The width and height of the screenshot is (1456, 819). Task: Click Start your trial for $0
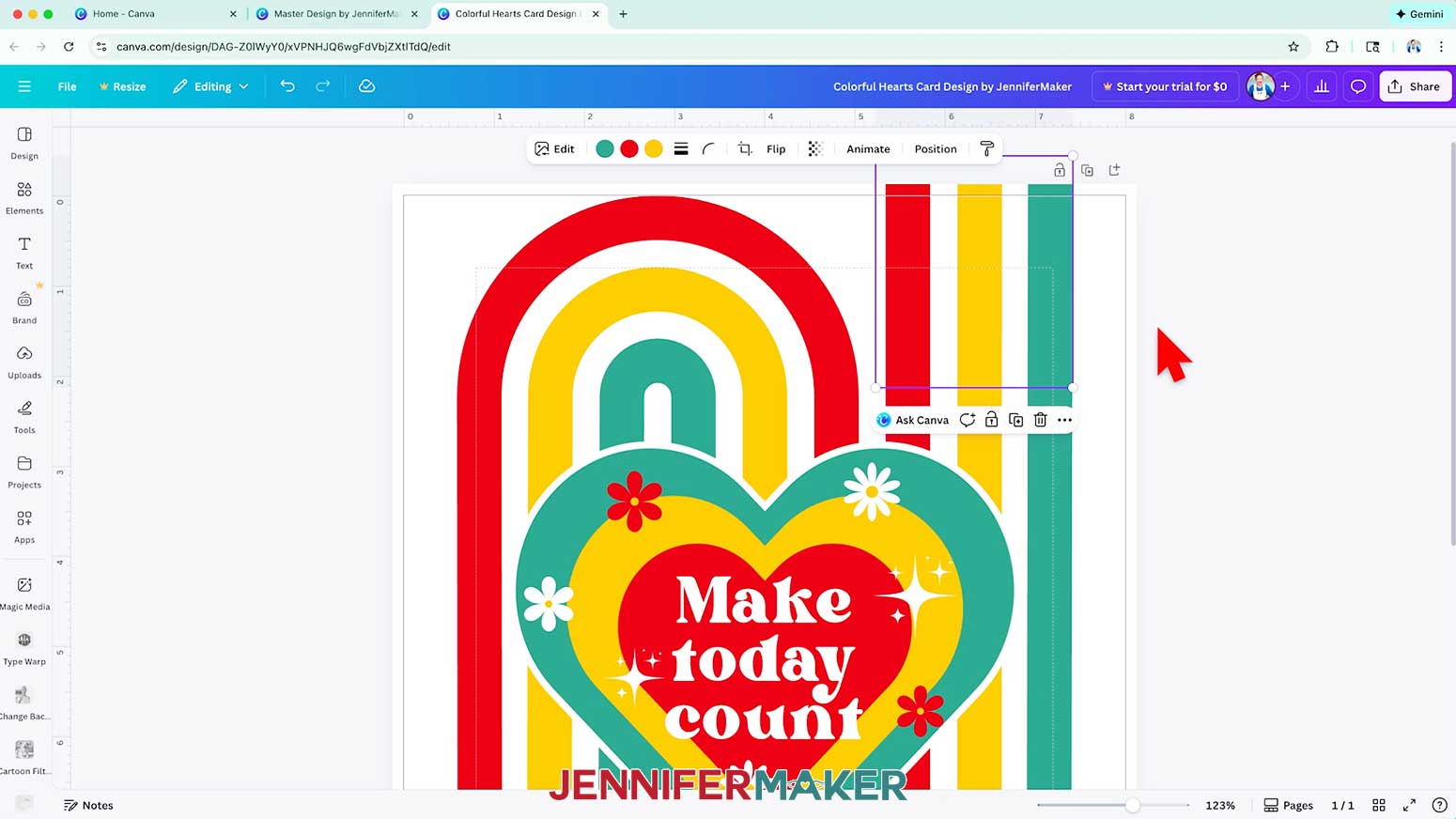click(x=1165, y=86)
